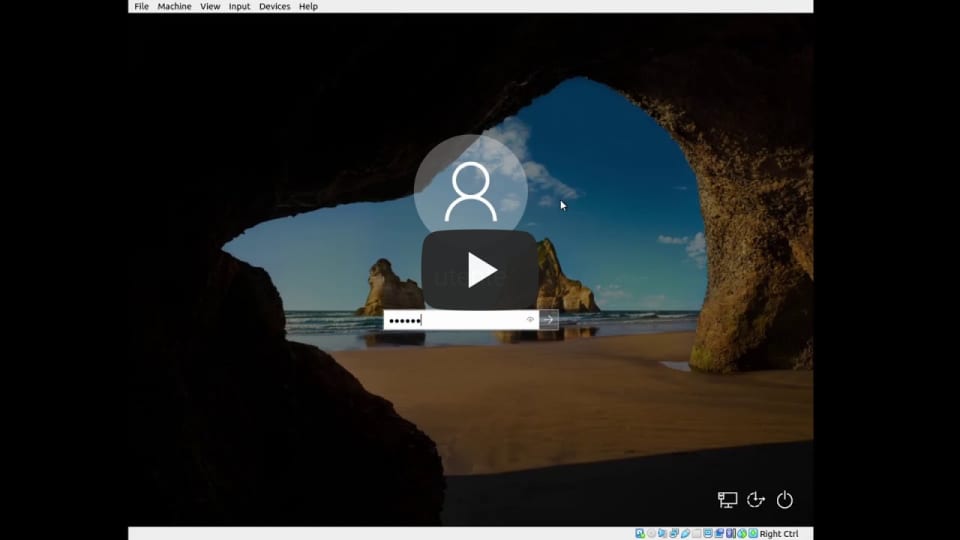The height and width of the screenshot is (540, 960).
Task: Click the shared folders status icon
Action: tap(696, 533)
